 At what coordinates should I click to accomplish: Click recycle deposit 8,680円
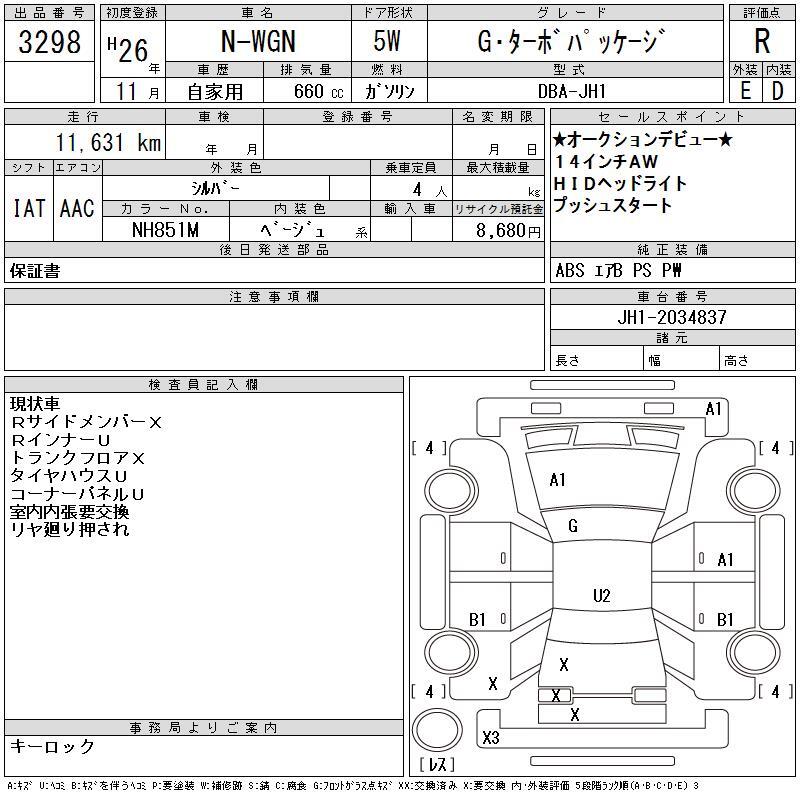coord(508,231)
